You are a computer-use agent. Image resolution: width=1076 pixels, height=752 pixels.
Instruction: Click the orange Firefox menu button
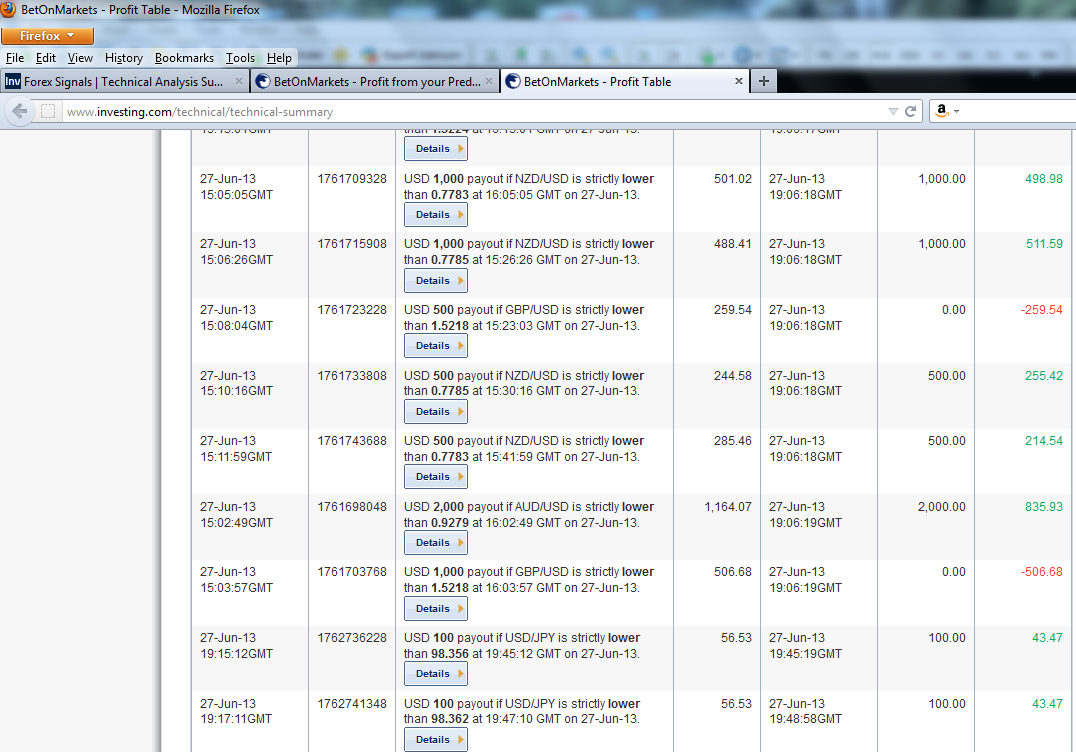[47, 36]
